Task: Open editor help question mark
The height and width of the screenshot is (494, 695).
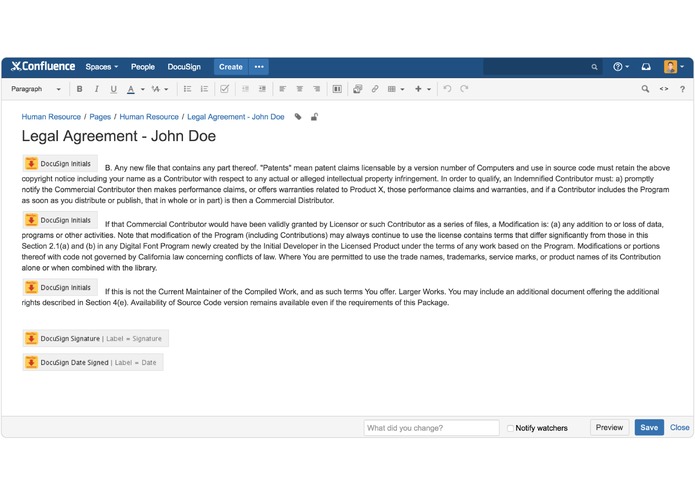Action: tap(682, 89)
